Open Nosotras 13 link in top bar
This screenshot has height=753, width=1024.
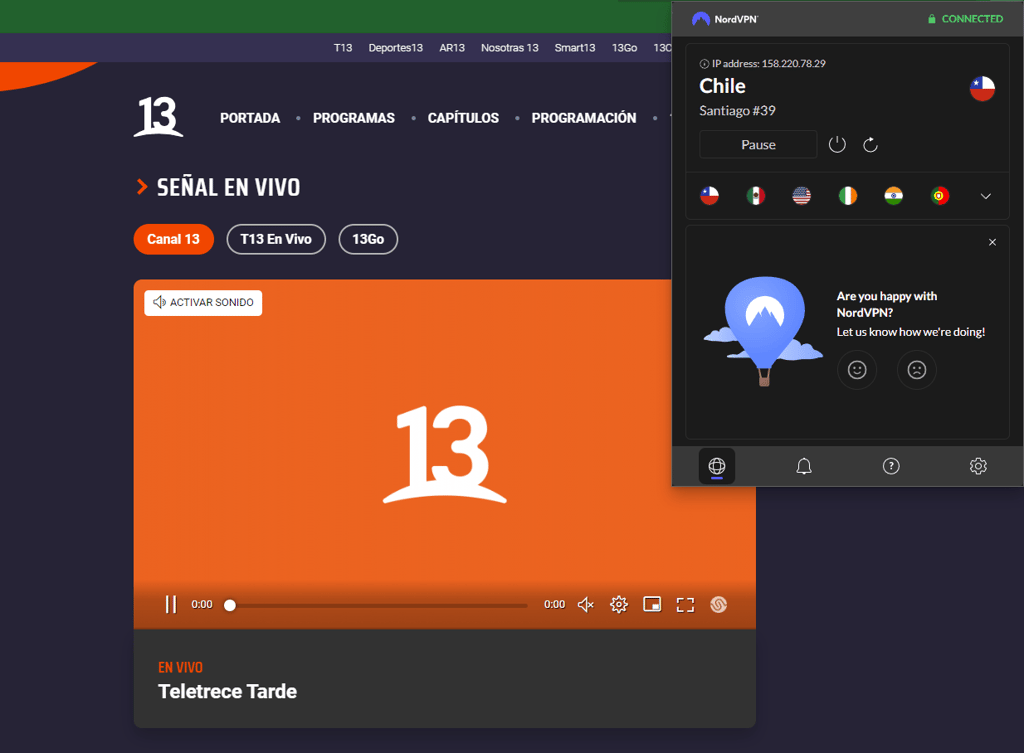[x=510, y=48]
